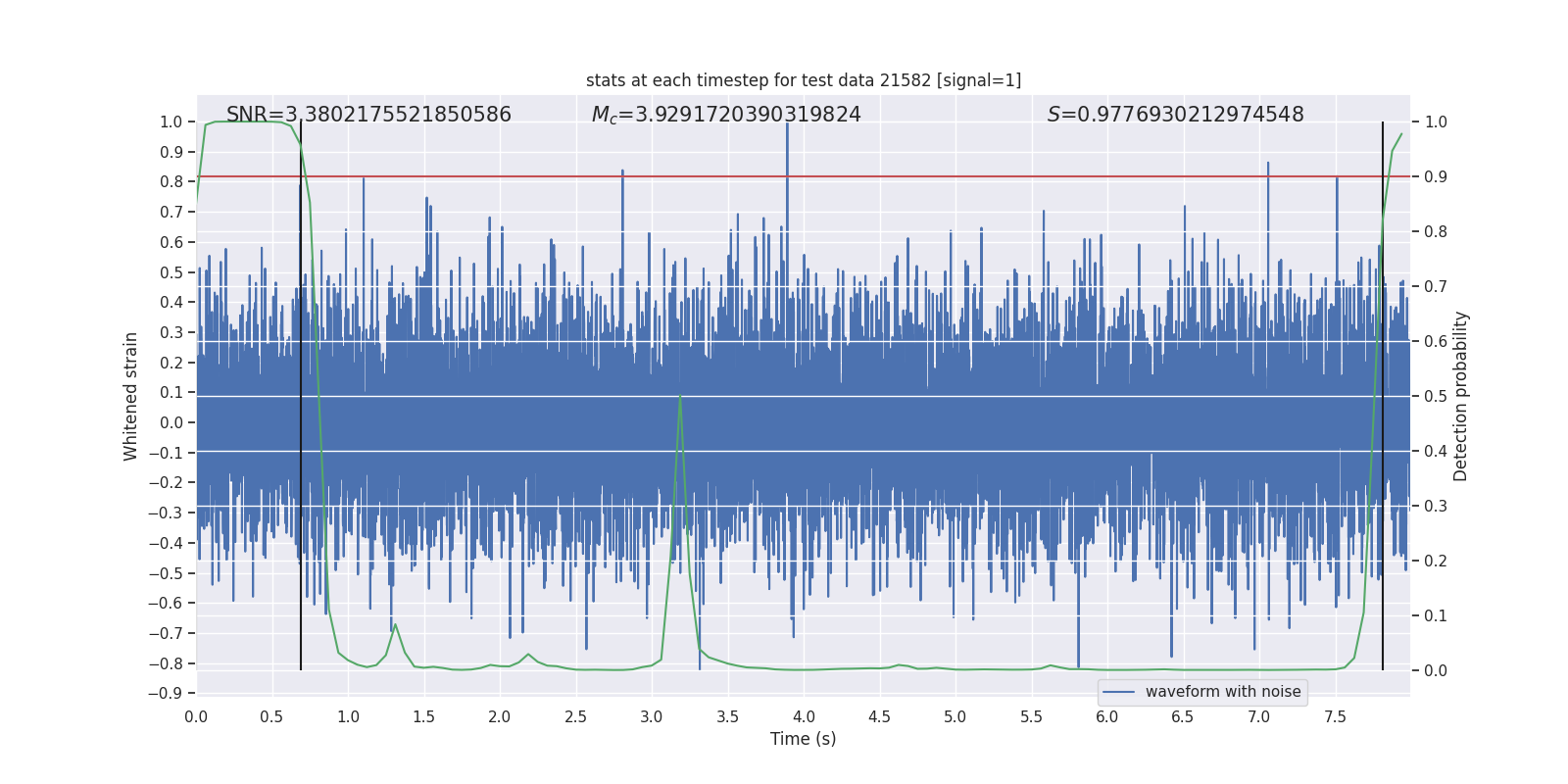The width and height of the screenshot is (1568, 784).
Task: Click the 7.5 tick label on the time axis
Action: pos(1335,716)
